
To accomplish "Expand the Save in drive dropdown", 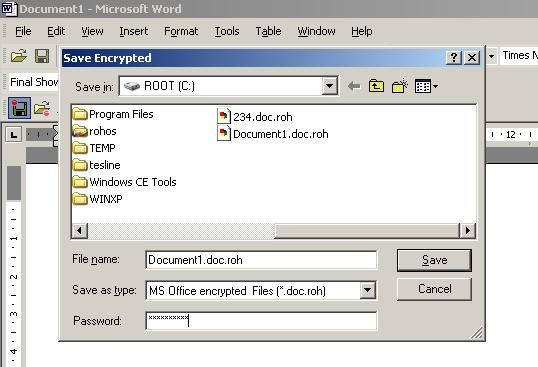I will click(x=329, y=86).
